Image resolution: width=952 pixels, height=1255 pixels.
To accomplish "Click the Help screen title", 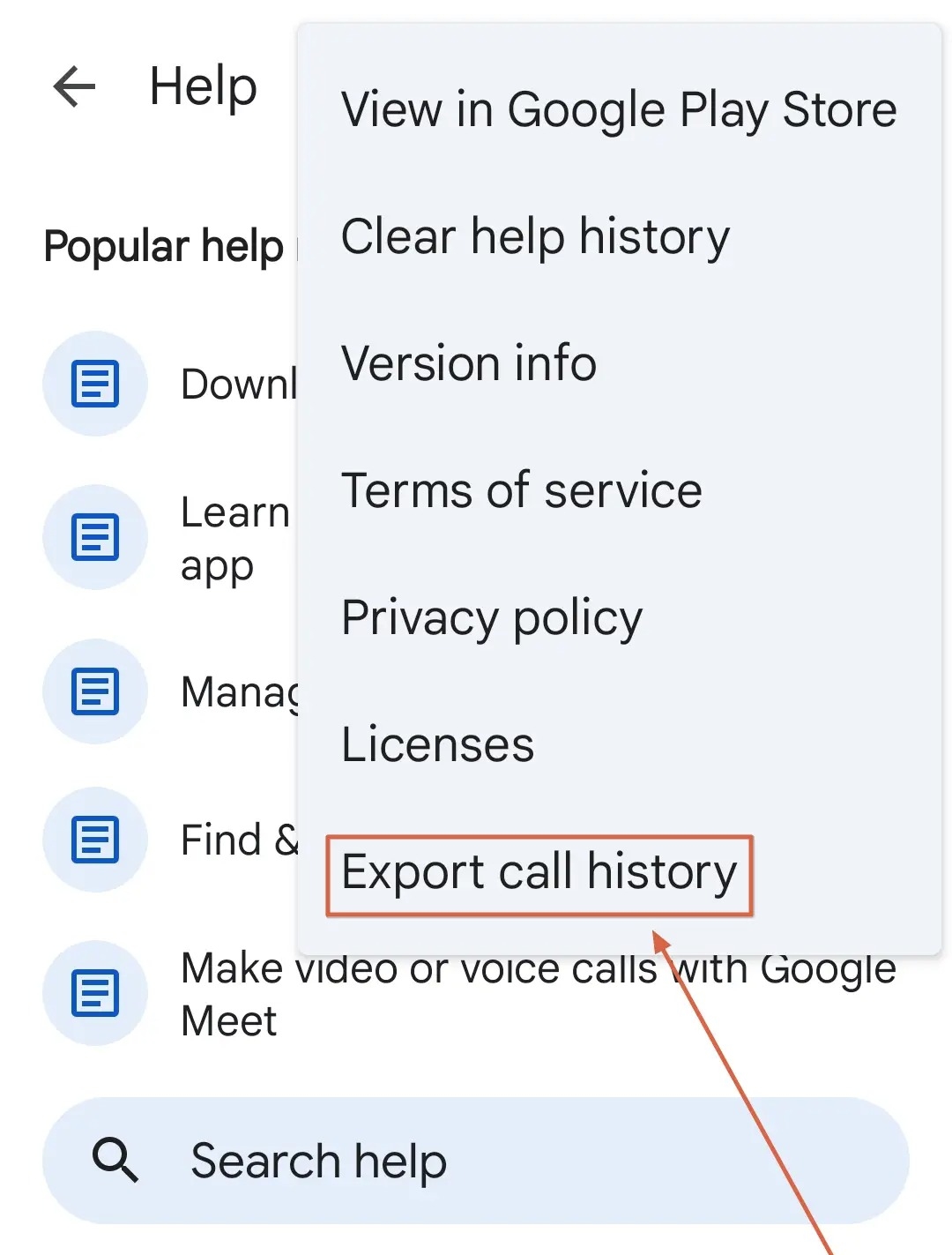I will (202, 86).
